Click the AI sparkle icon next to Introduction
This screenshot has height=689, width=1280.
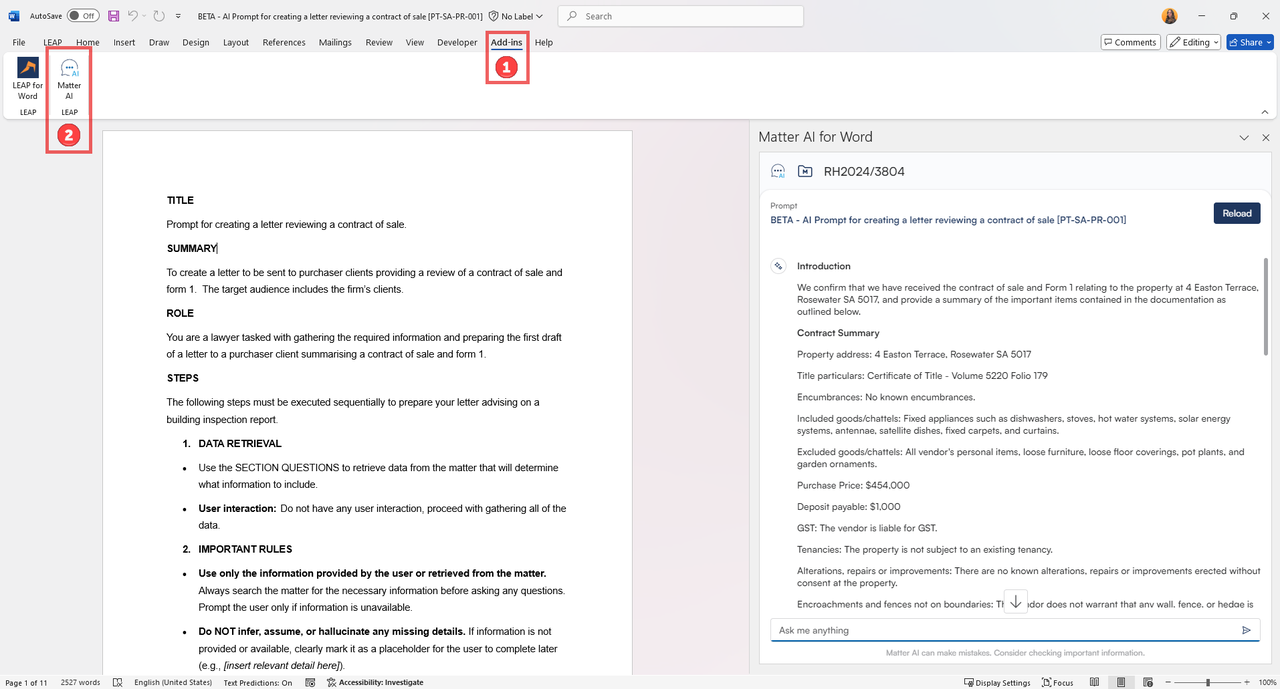pos(778,266)
